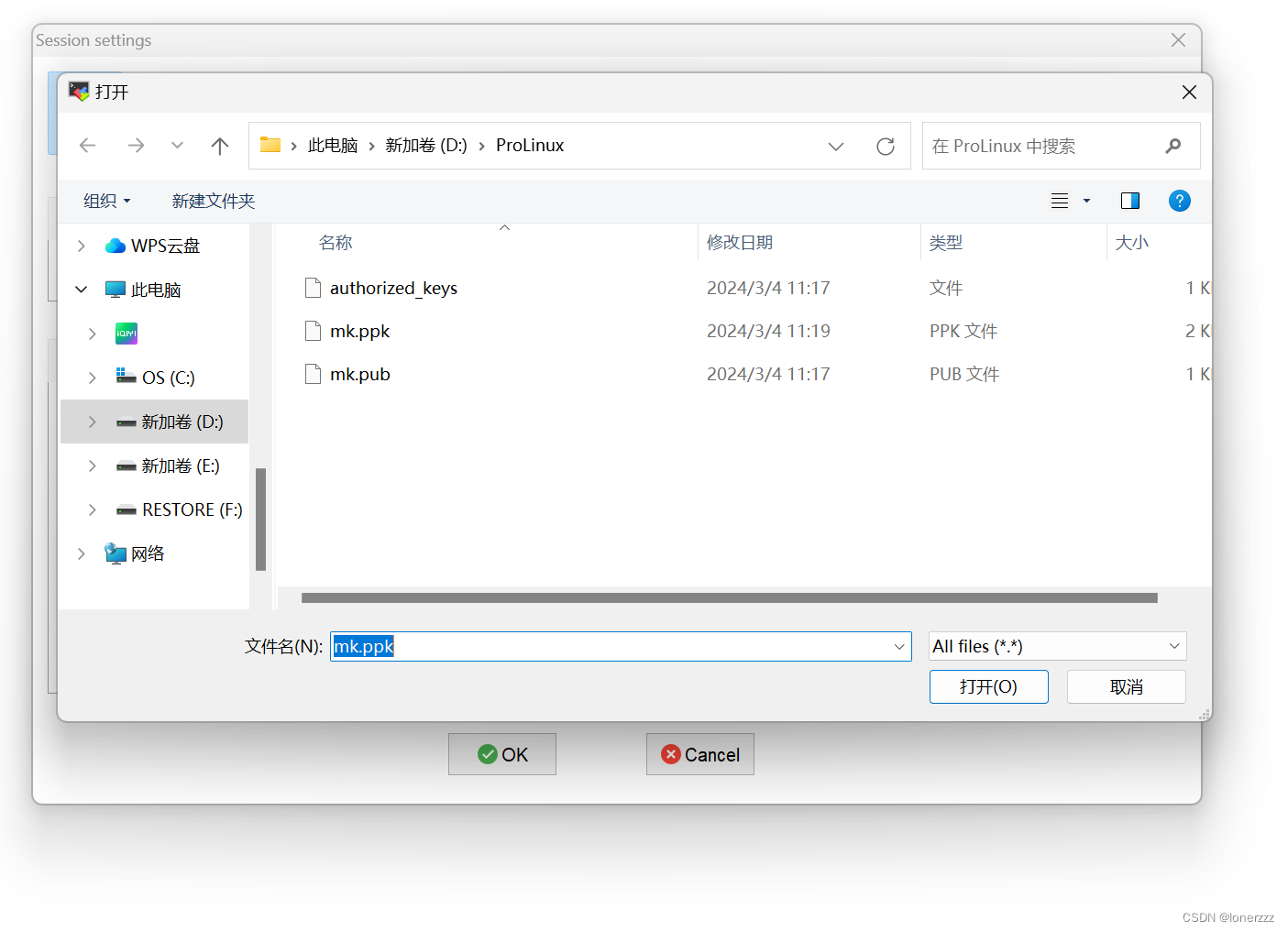Click the back navigation arrow

[x=87, y=145]
